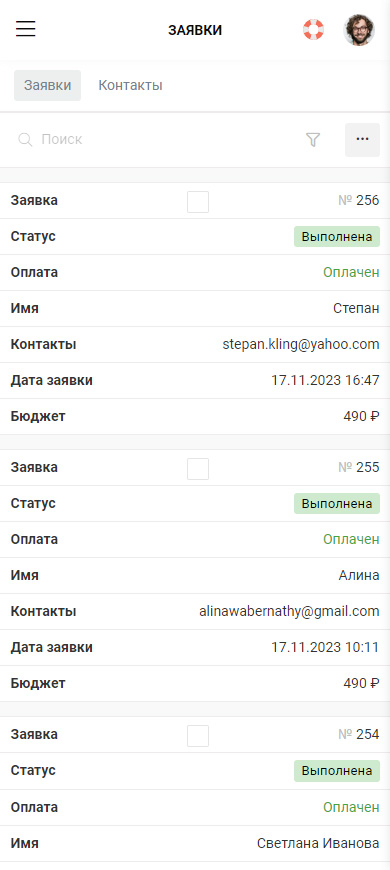
Task: Click the lifebuoy help icon
Action: 313,29
